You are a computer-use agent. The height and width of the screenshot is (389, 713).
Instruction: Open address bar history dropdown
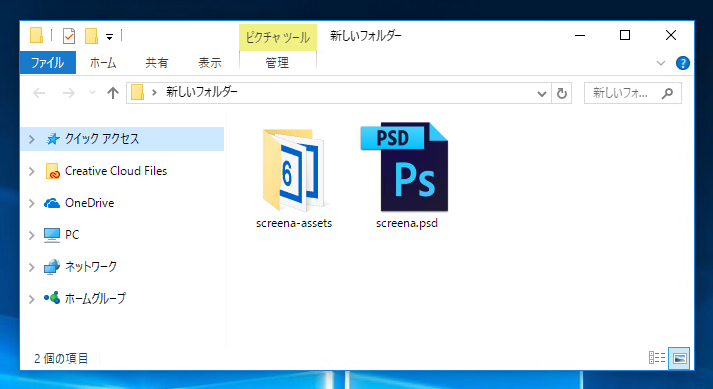click(542, 94)
